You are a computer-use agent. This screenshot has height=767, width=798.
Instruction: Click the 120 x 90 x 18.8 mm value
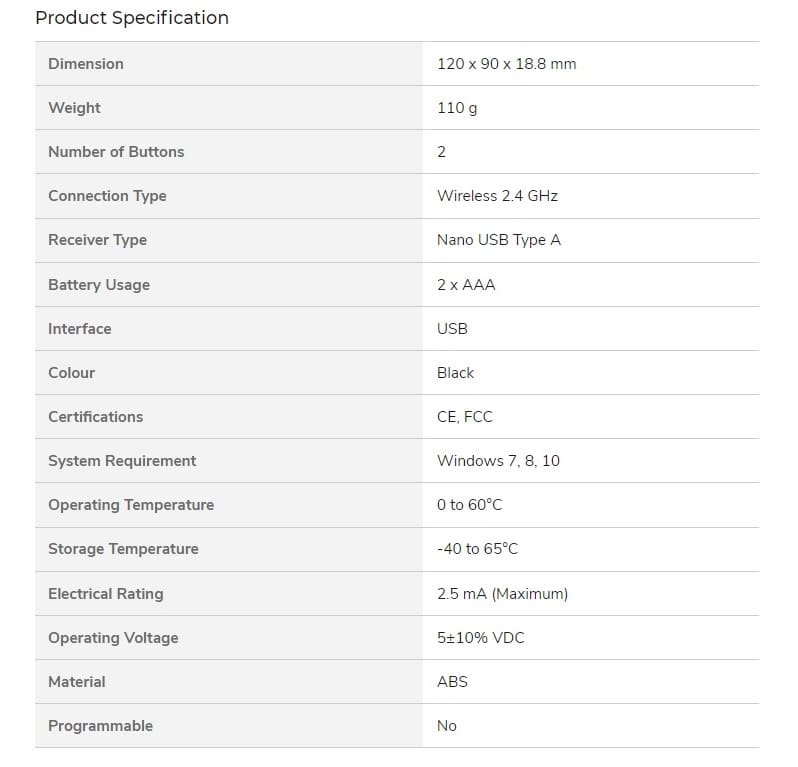click(506, 64)
